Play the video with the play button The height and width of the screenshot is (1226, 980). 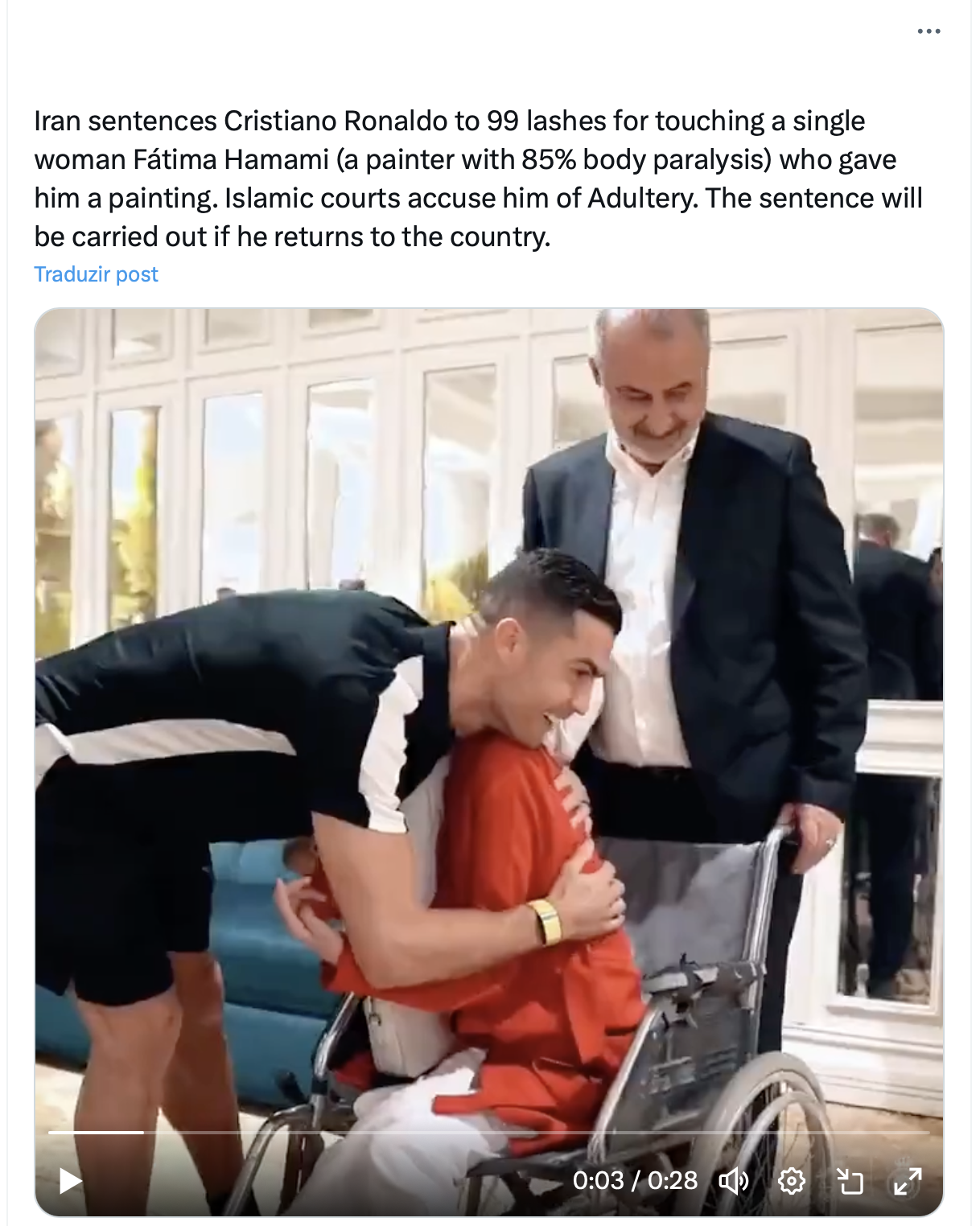[71, 1181]
